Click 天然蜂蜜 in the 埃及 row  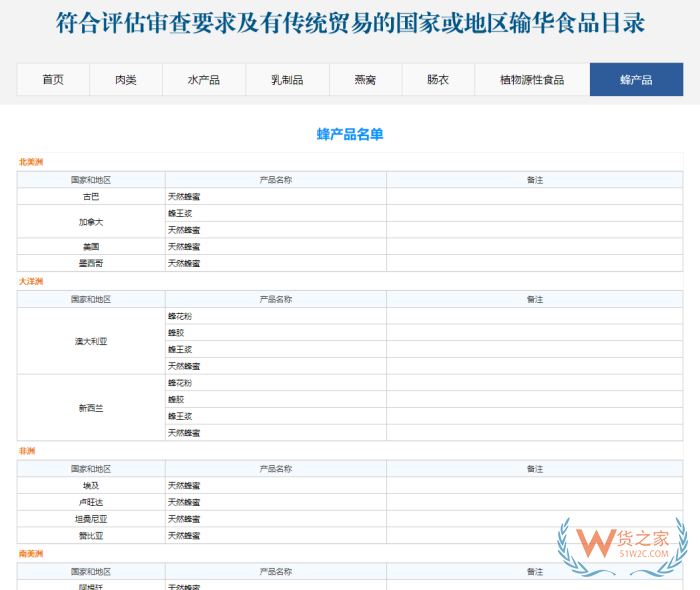click(184, 486)
